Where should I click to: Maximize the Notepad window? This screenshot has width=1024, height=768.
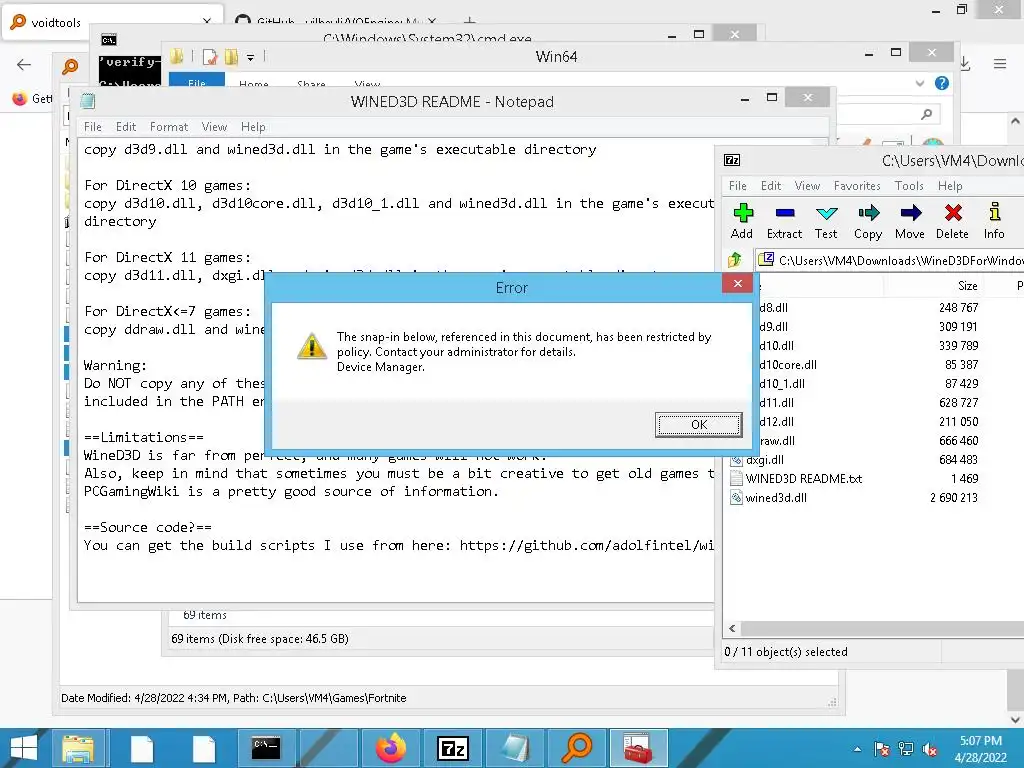tap(772, 97)
